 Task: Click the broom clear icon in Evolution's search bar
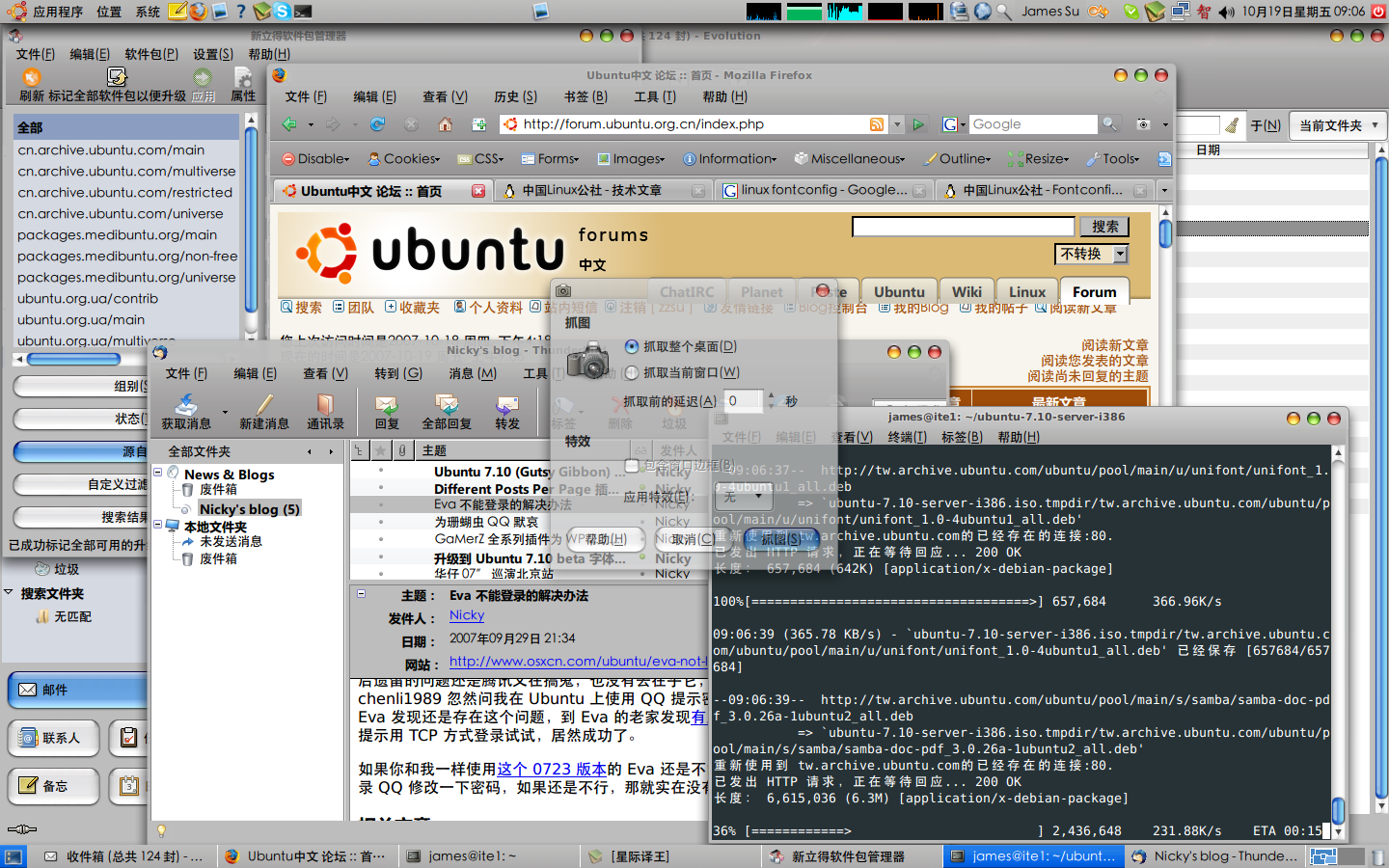click(1232, 125)
